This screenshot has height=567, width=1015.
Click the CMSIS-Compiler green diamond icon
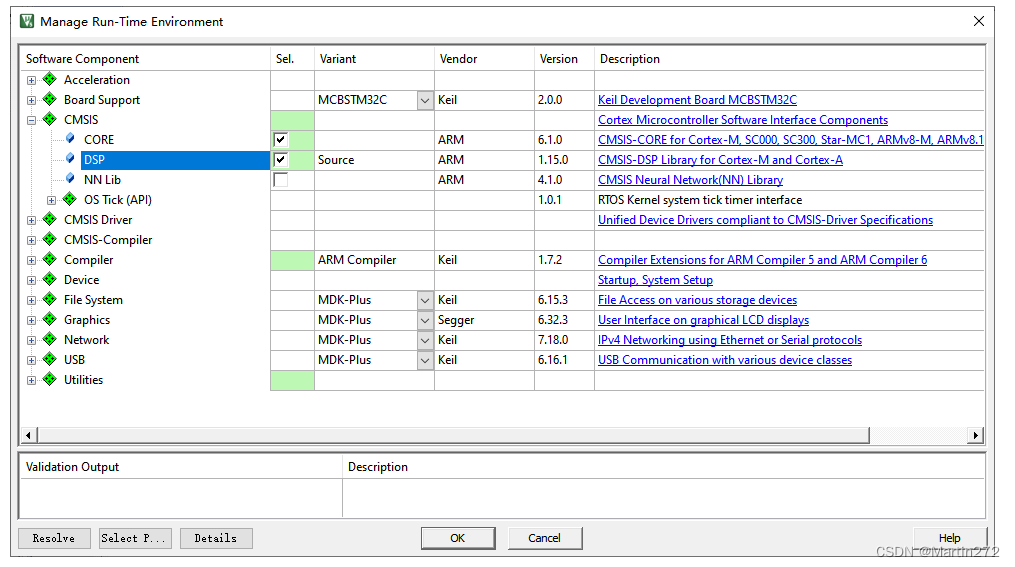coord(50,239)
